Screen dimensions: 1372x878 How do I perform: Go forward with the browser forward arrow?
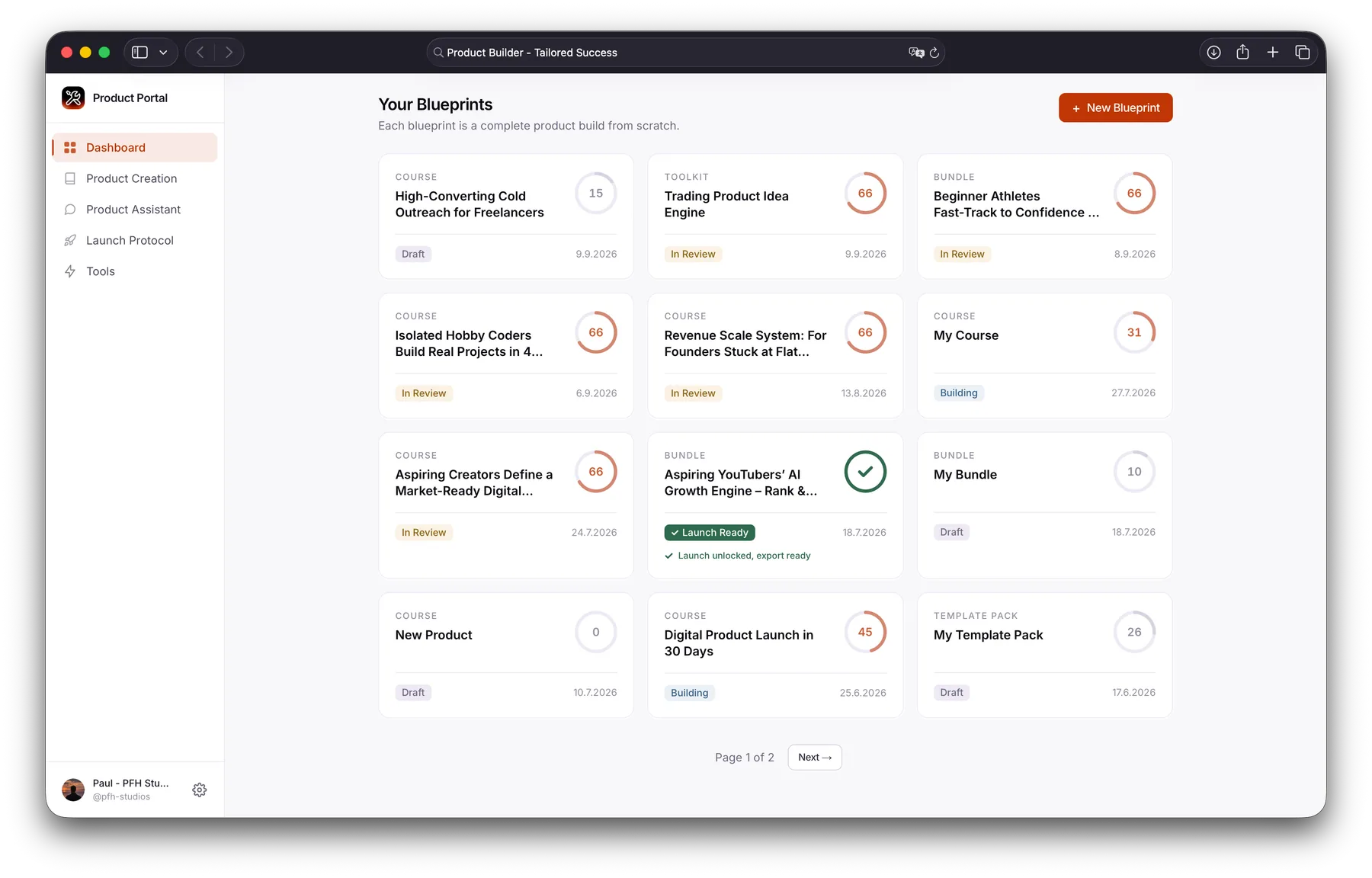[229, 53]
